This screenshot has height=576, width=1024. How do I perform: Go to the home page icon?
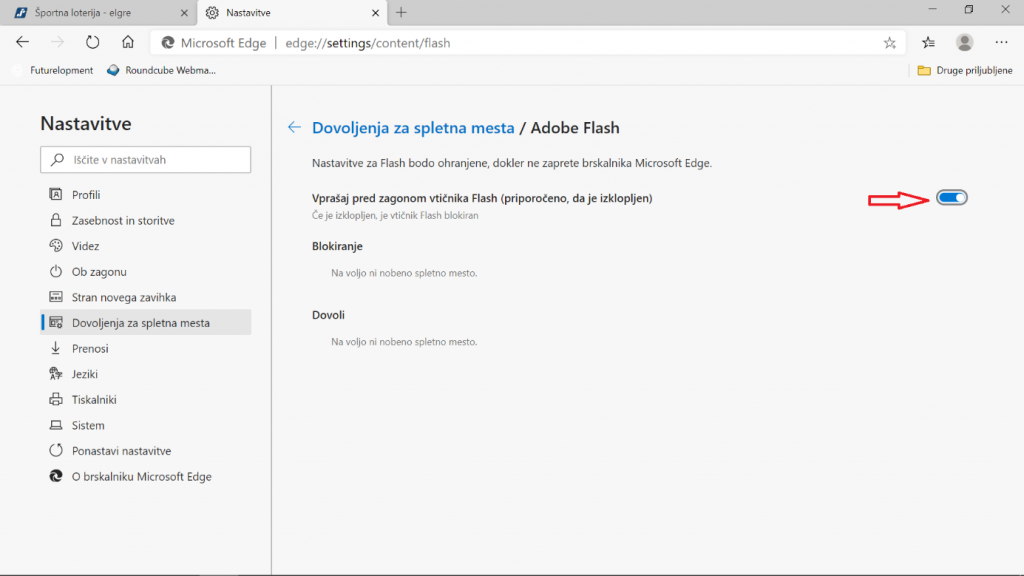tap(128, 42)
